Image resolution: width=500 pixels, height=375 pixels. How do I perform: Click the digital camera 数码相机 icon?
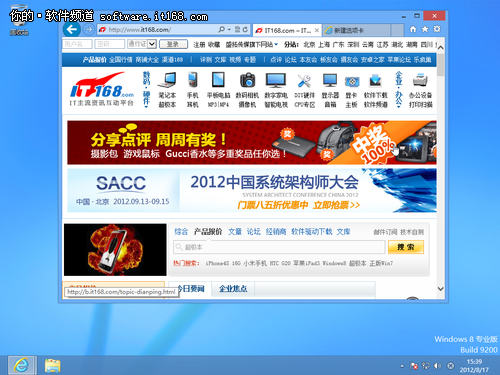coord(247,80)
